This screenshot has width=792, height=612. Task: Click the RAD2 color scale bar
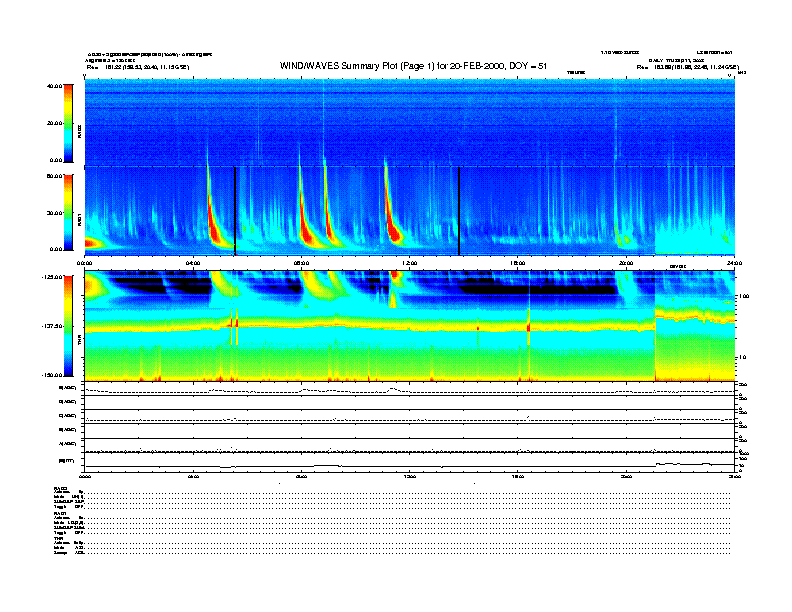coord(66,122)
